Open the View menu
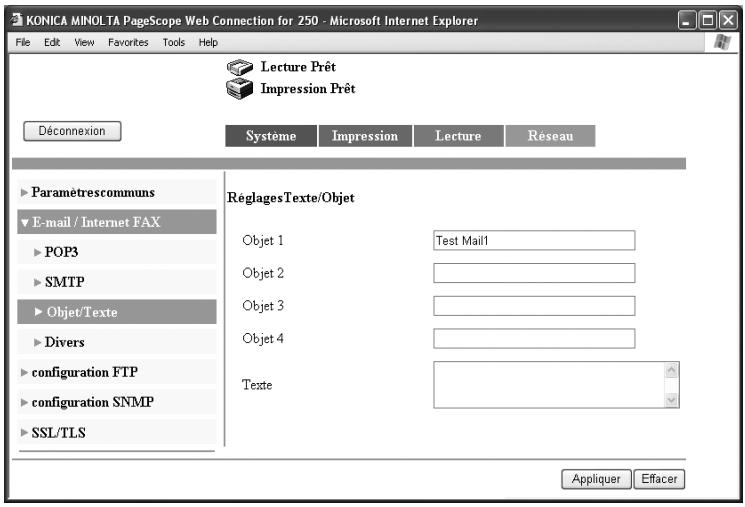 click(84, 42)
